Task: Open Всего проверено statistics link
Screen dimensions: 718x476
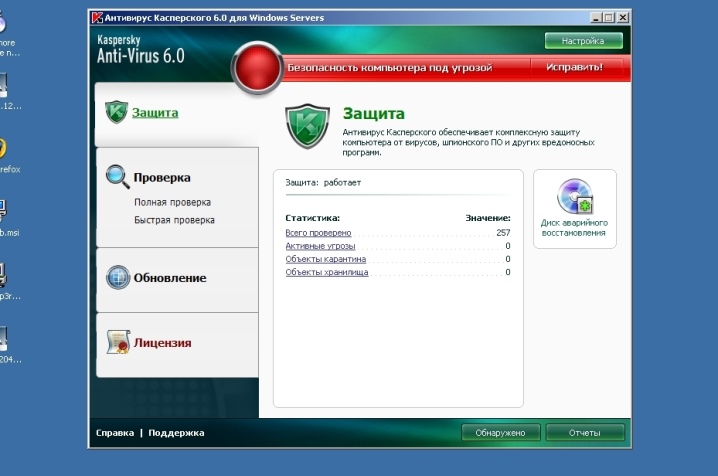Action: 318,233
